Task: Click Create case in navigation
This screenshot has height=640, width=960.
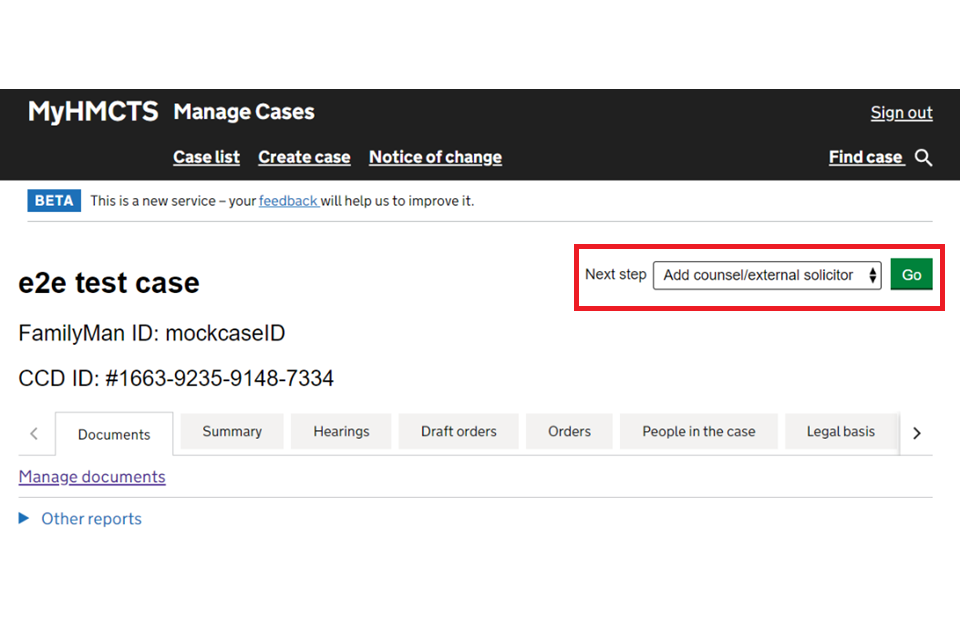Action: click(x=304, y=157)
